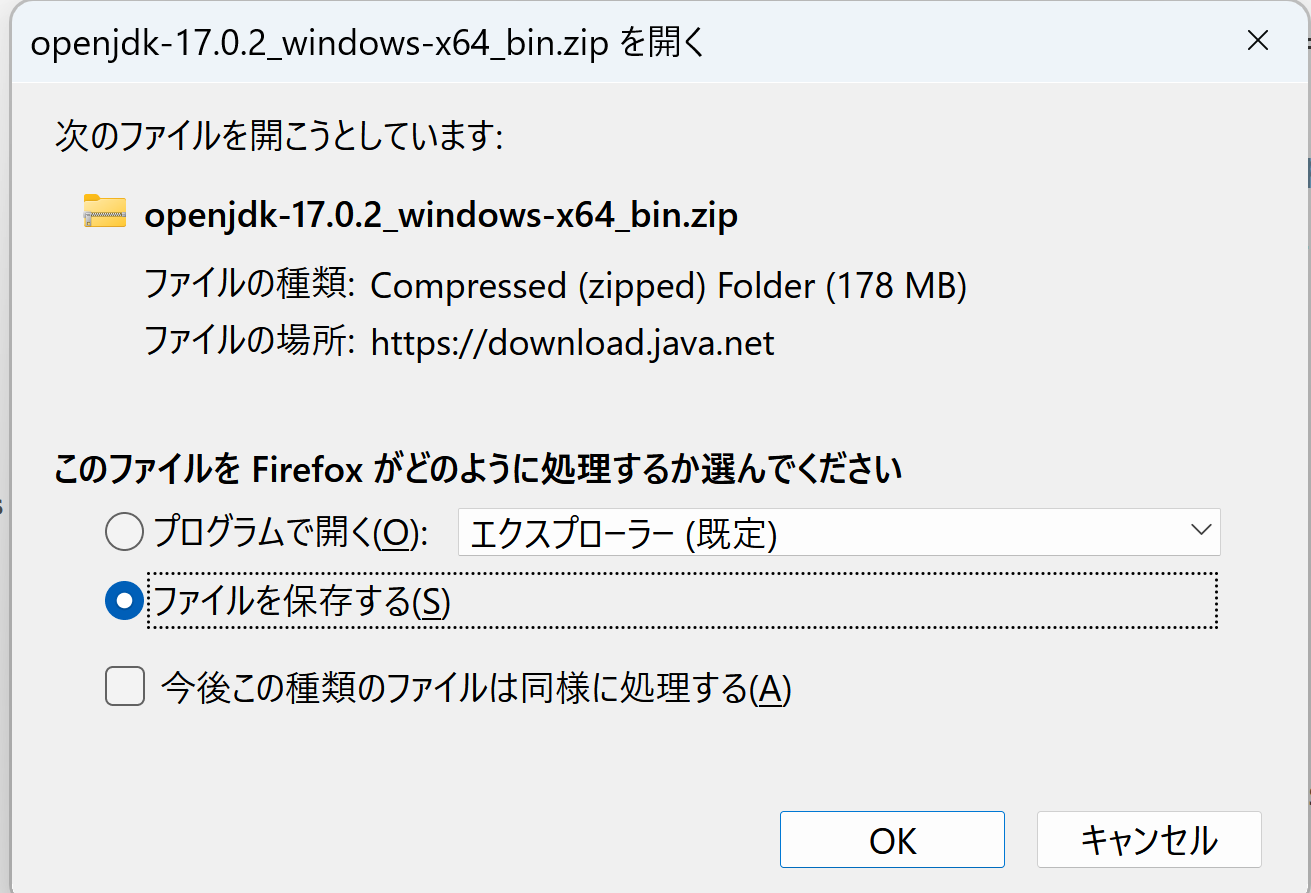Click the ファイルを保存する(S) label text
This screenshot has width=1311, height=893.
click(300, 601)
